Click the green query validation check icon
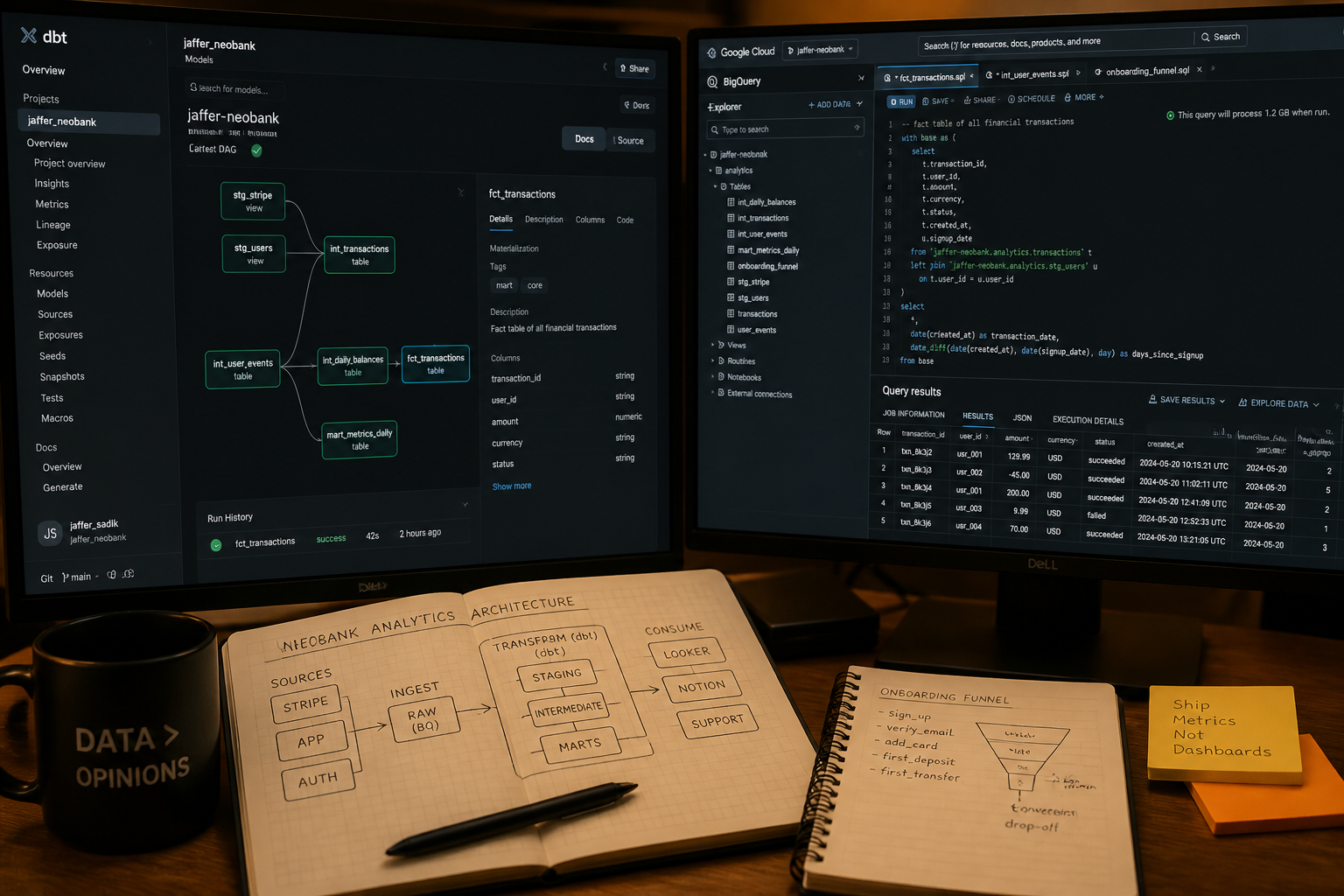 1170,115
